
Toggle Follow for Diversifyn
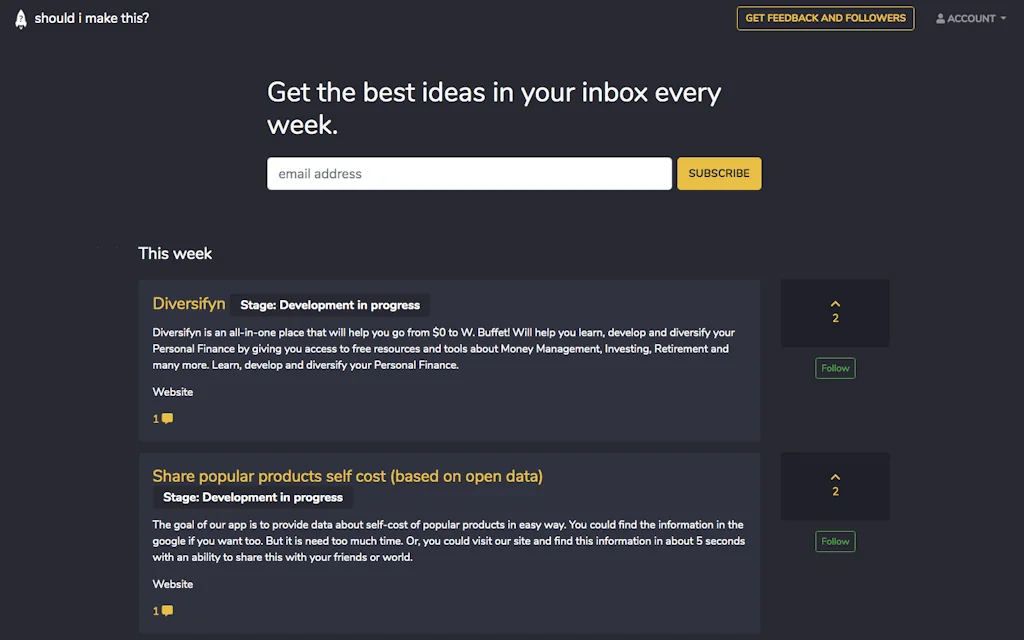tap(835, 368)
